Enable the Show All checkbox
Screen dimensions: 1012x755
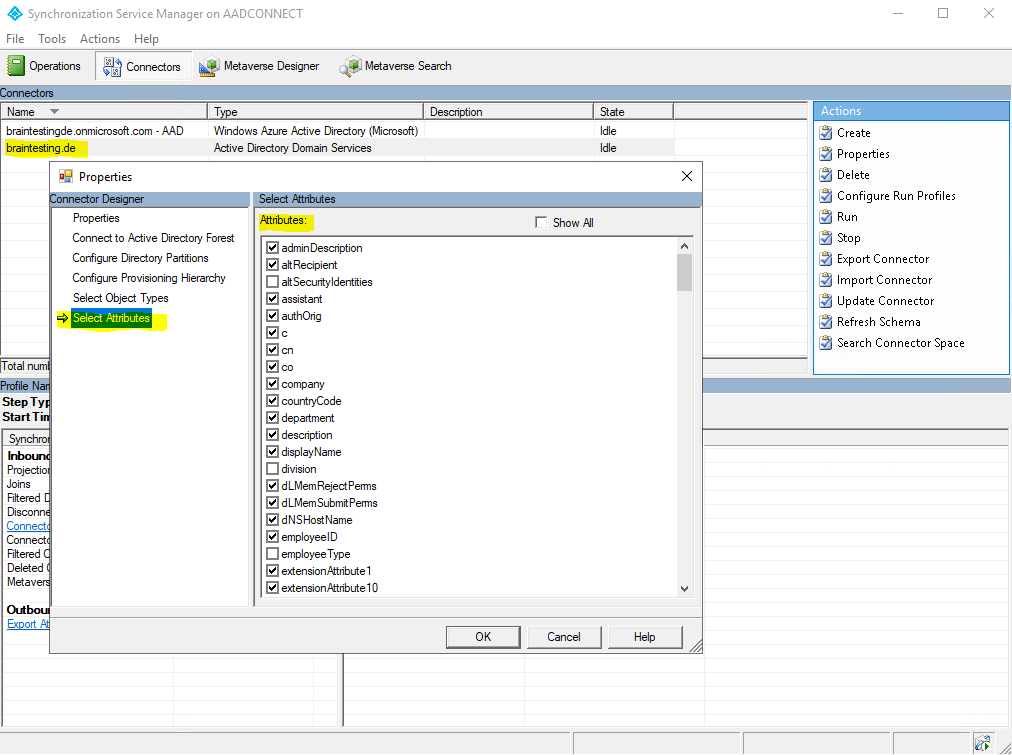coord(541,223)
